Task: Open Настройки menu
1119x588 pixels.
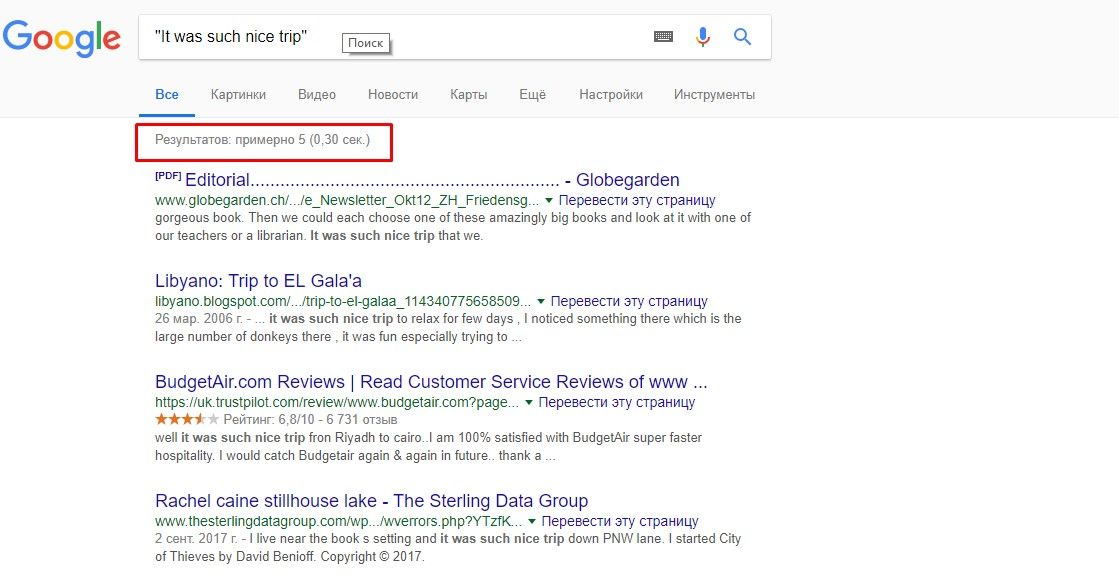Action: 611,94
